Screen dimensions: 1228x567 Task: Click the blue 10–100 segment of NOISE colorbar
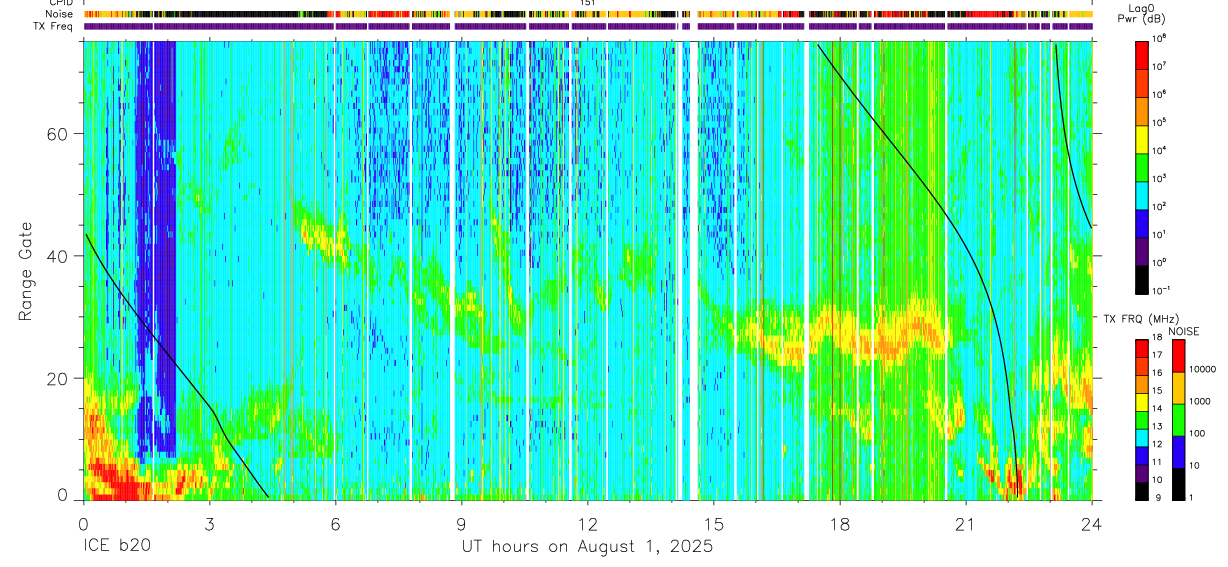coord(1178,452)
